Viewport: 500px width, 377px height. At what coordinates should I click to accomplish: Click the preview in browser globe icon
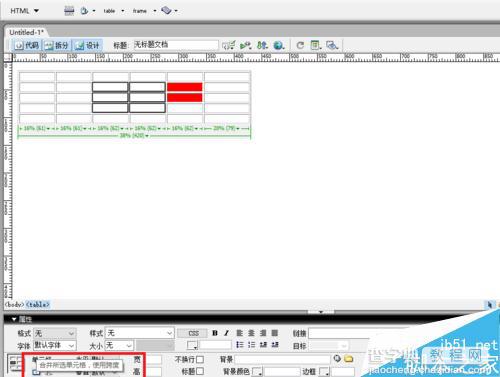click(278, 45)
